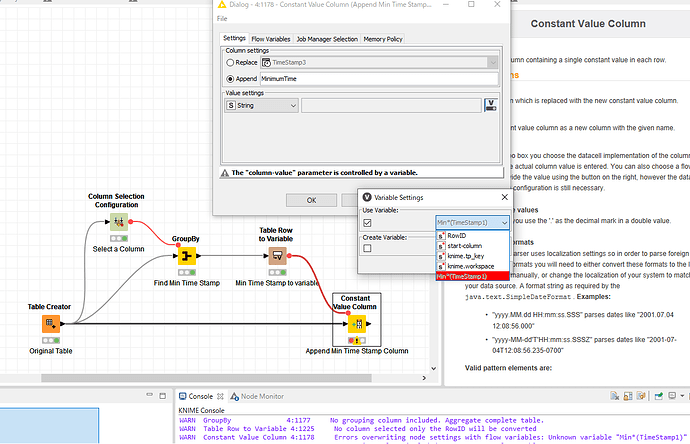Click the status lights under Table Creator
Viewport: 690px width, 444px height.
tap(51, 341)
